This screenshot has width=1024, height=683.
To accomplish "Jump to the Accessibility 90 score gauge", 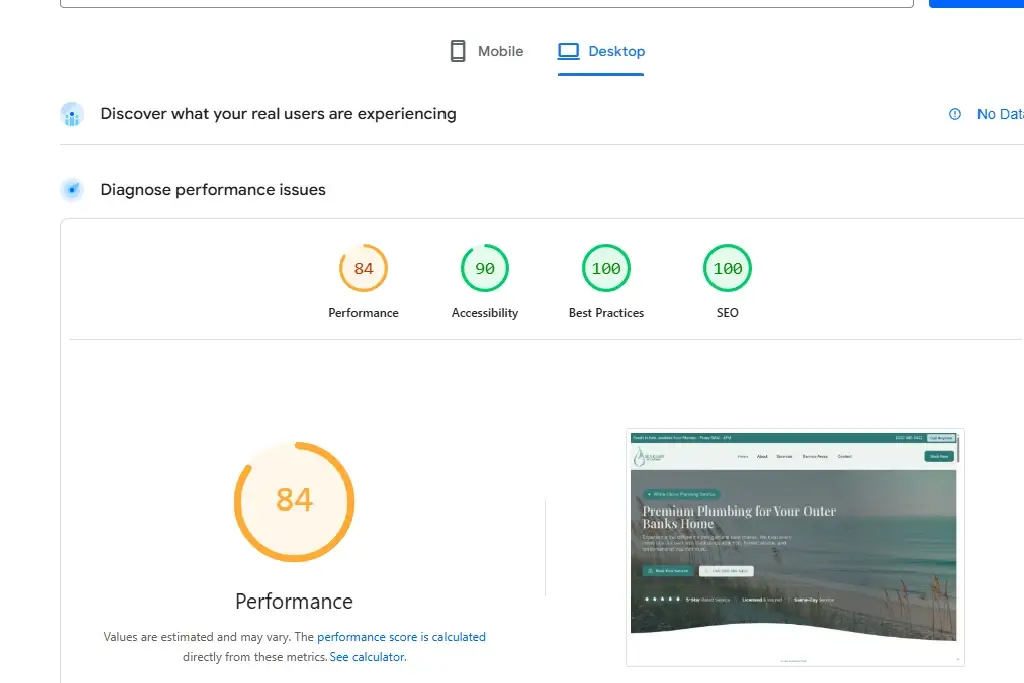I will (x=485, y=268).
